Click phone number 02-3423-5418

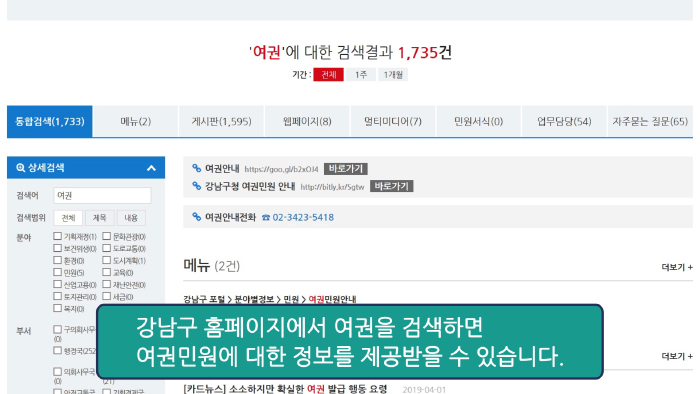click(303, 217)
